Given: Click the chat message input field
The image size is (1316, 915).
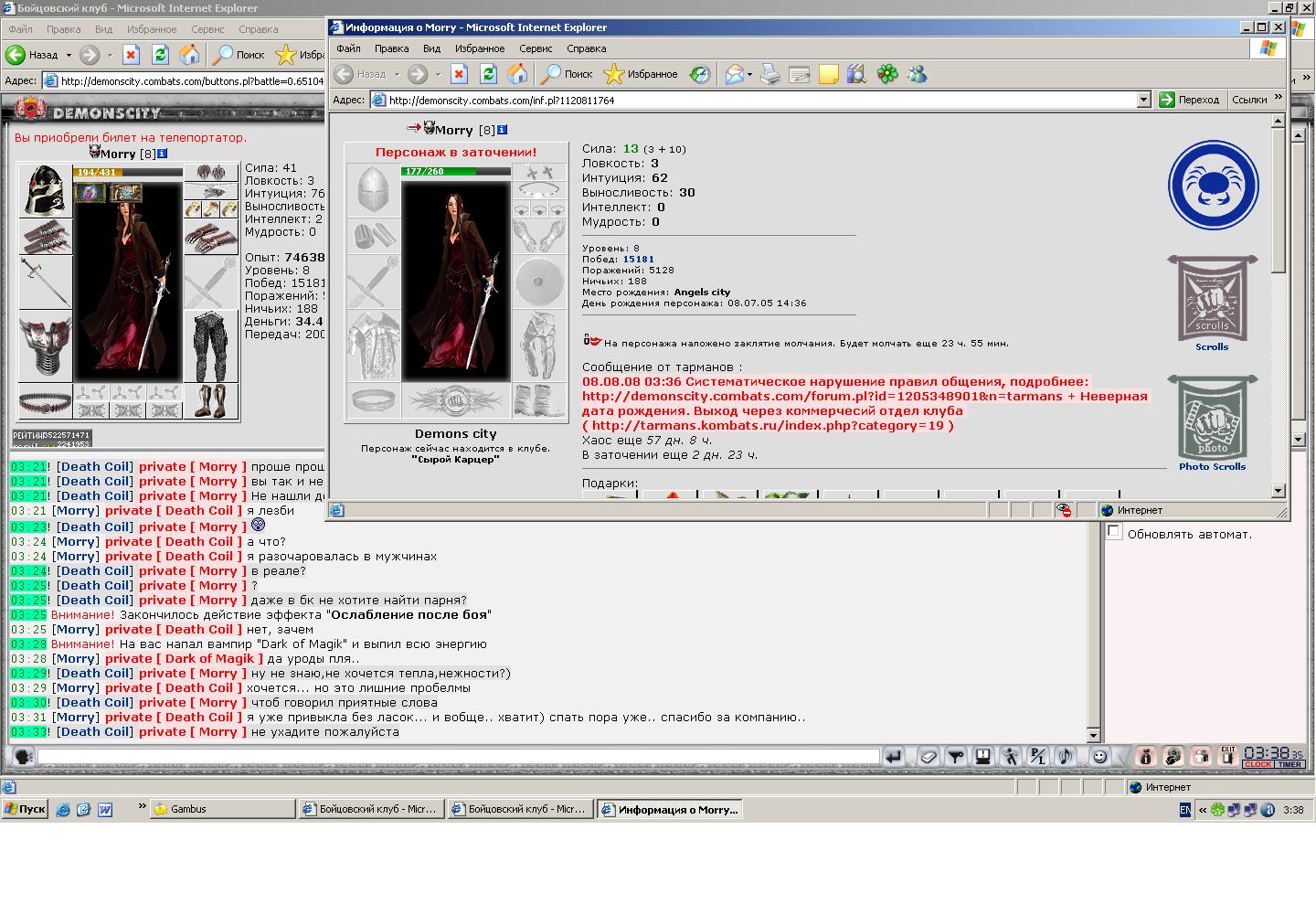Looking at the screenshot, I should (458, 756).
